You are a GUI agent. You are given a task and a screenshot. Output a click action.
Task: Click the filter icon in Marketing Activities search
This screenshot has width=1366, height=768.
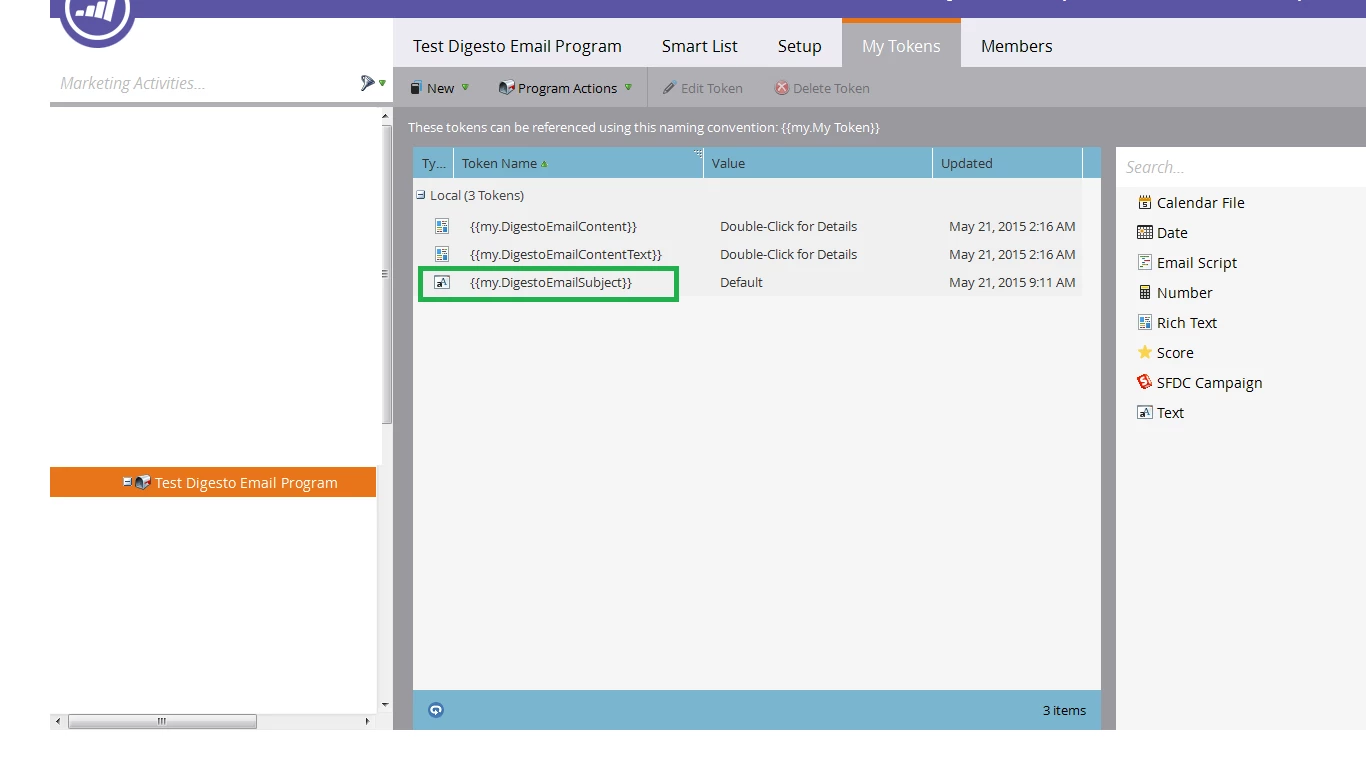pyautogui.click(x=368, y=83)
